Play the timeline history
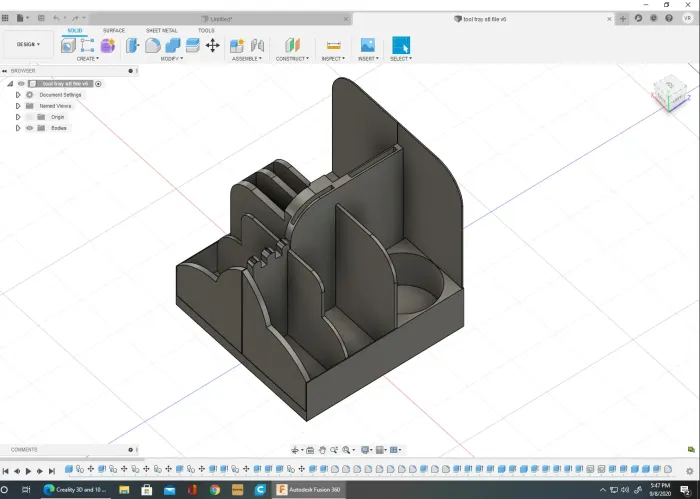Image resolution: width=700 pixels, height=499 pixels. pos(29,471)
